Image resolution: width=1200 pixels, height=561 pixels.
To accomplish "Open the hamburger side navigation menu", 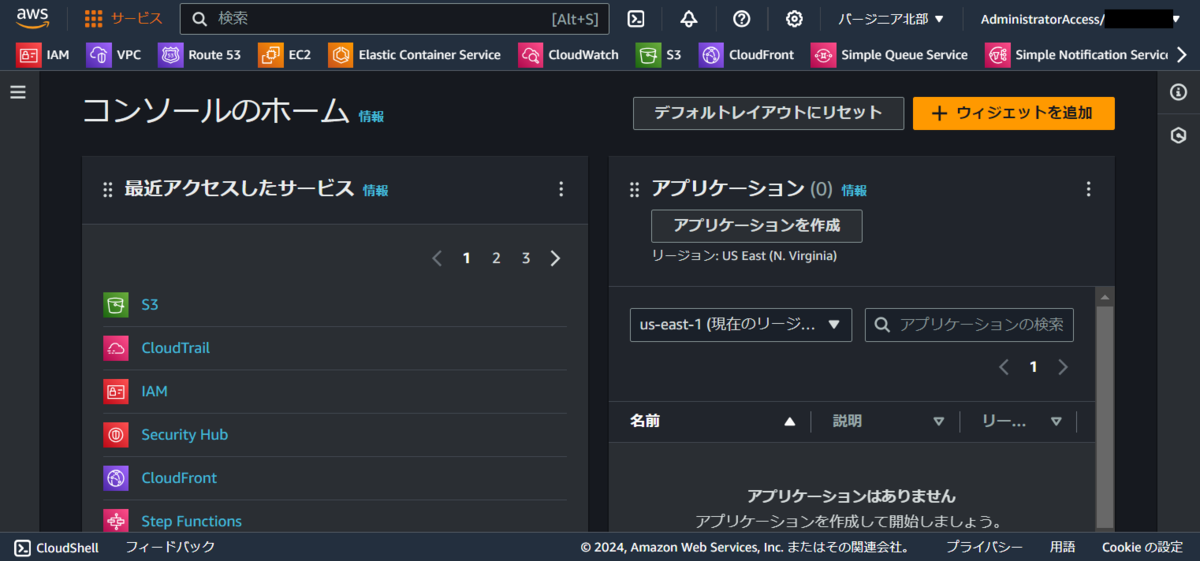I will tap(18, 92).
